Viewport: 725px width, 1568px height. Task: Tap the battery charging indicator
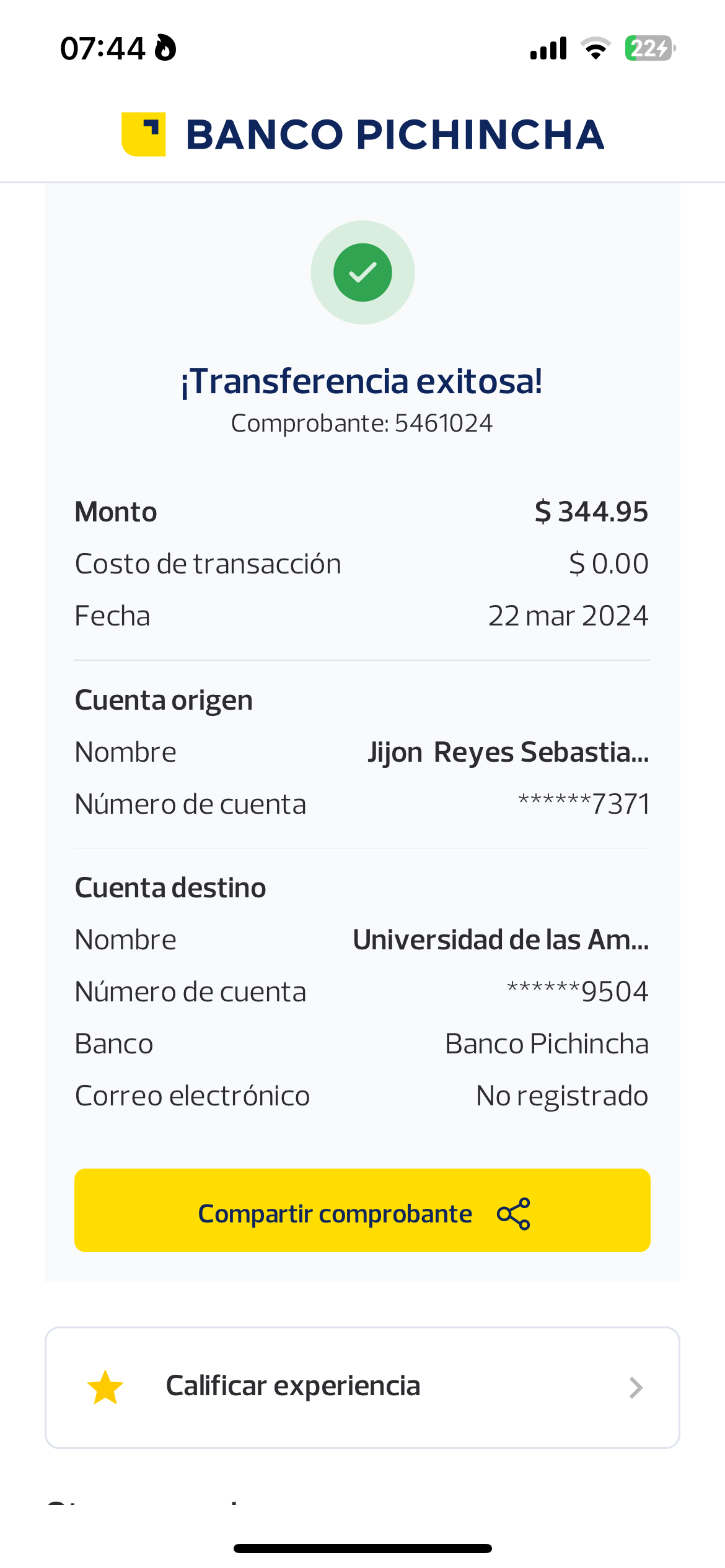[x=649, y=48]
